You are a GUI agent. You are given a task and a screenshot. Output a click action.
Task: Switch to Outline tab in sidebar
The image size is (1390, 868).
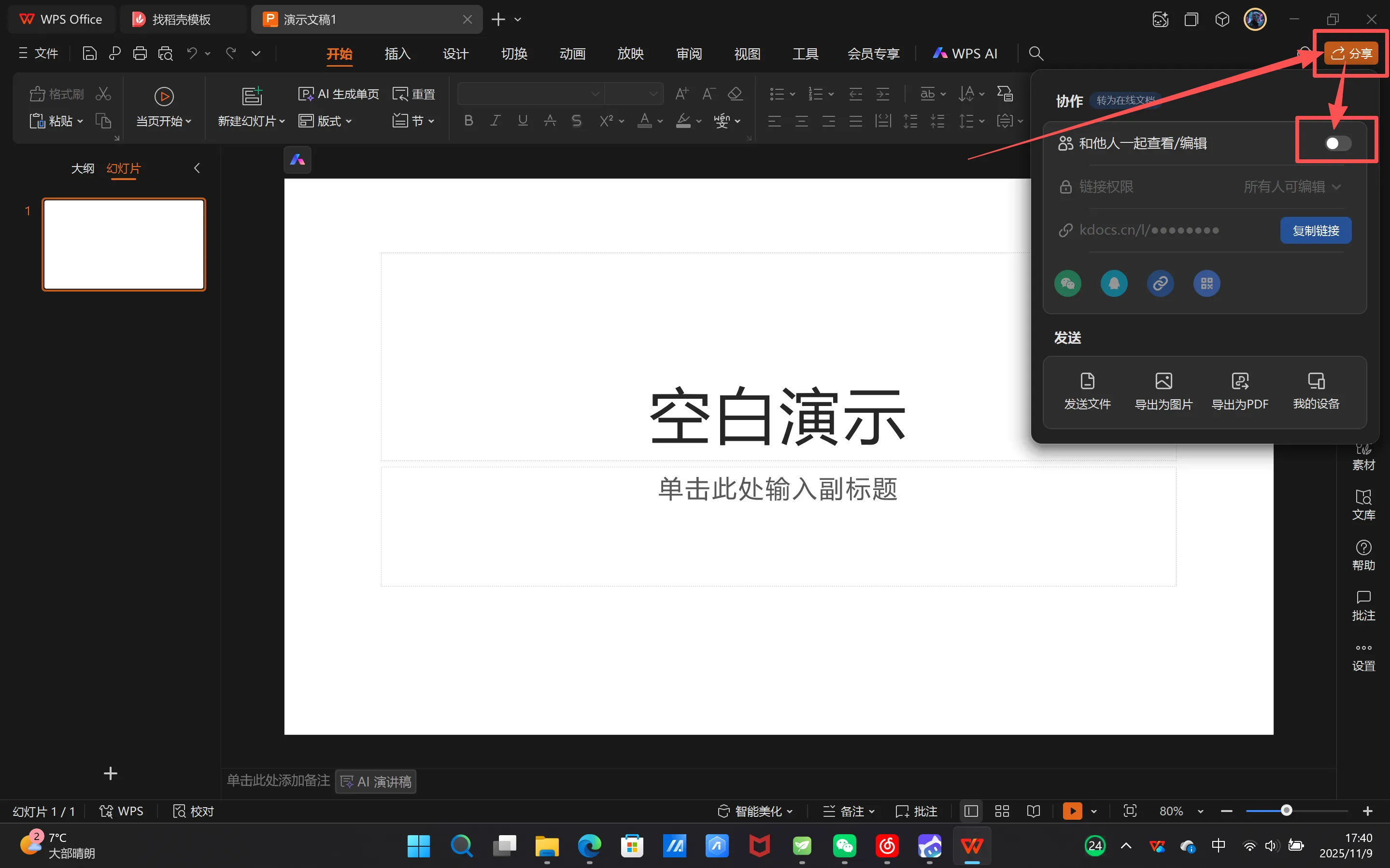point(82,168)
